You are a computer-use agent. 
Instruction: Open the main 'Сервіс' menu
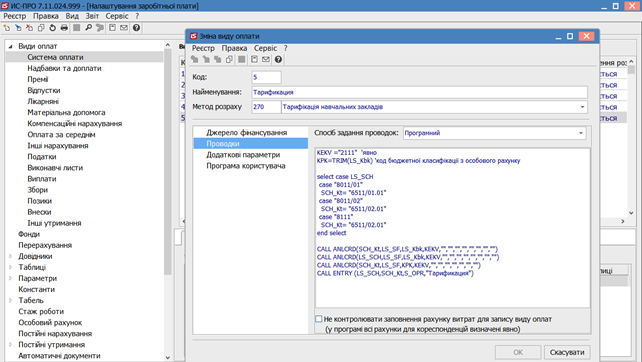click(117, 16)
